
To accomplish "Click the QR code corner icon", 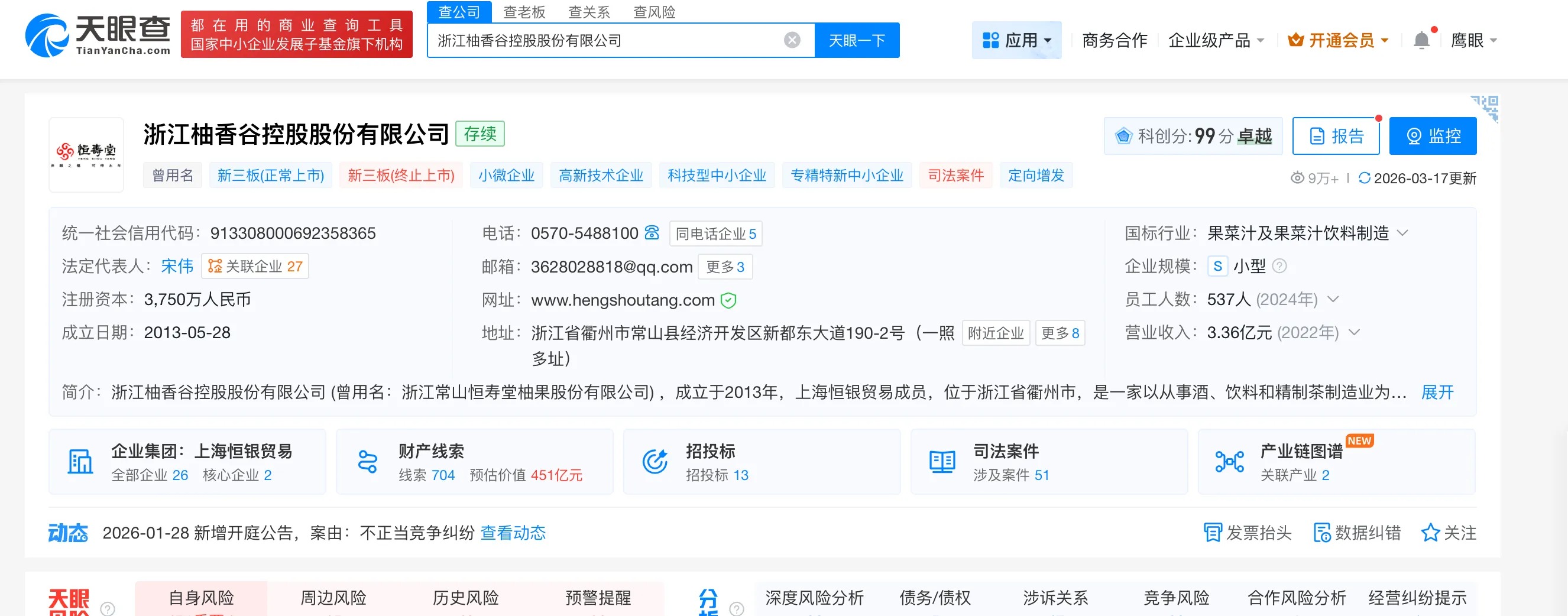I will 1485,108.
